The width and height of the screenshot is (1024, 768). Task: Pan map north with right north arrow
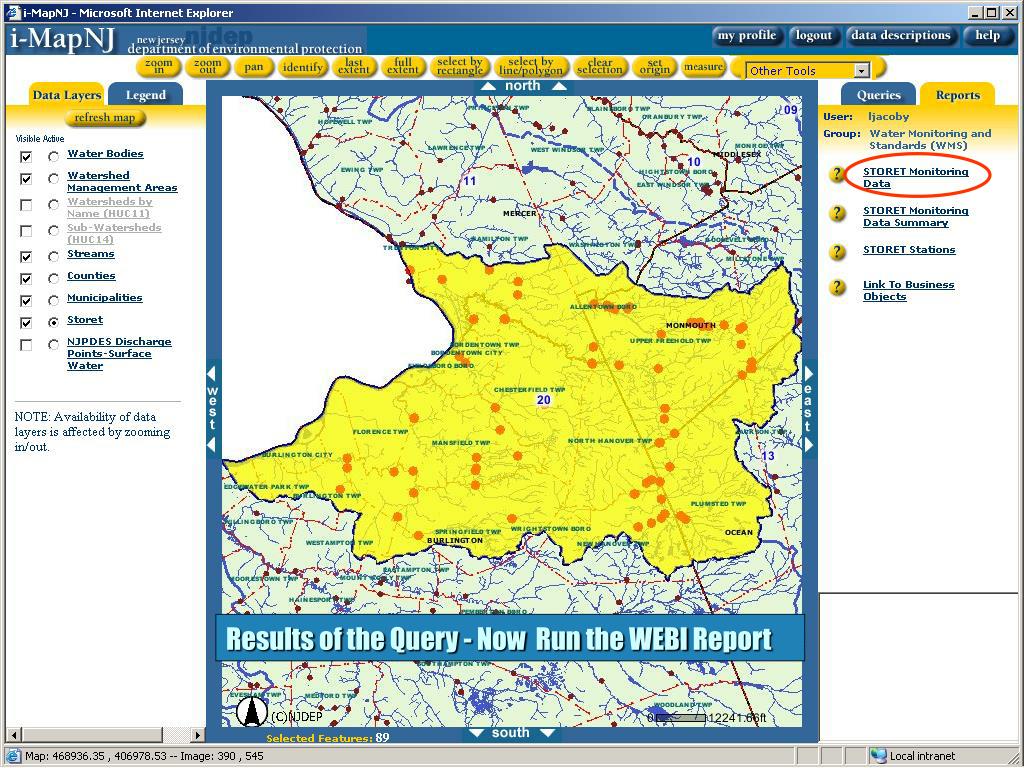pos(559,86)
